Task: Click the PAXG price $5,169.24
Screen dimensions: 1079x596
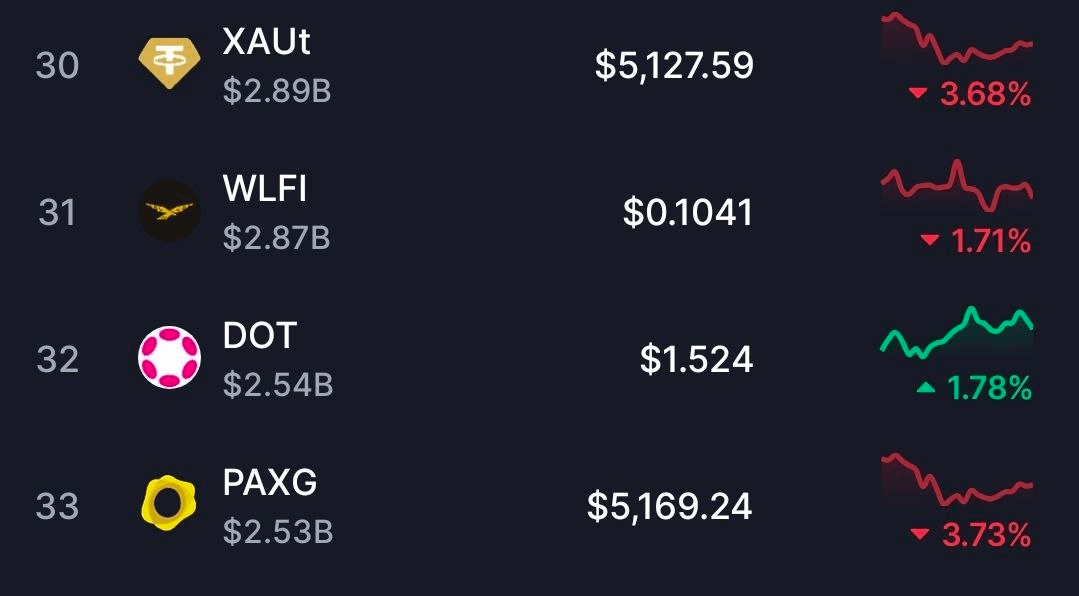Action: (669, 506)
